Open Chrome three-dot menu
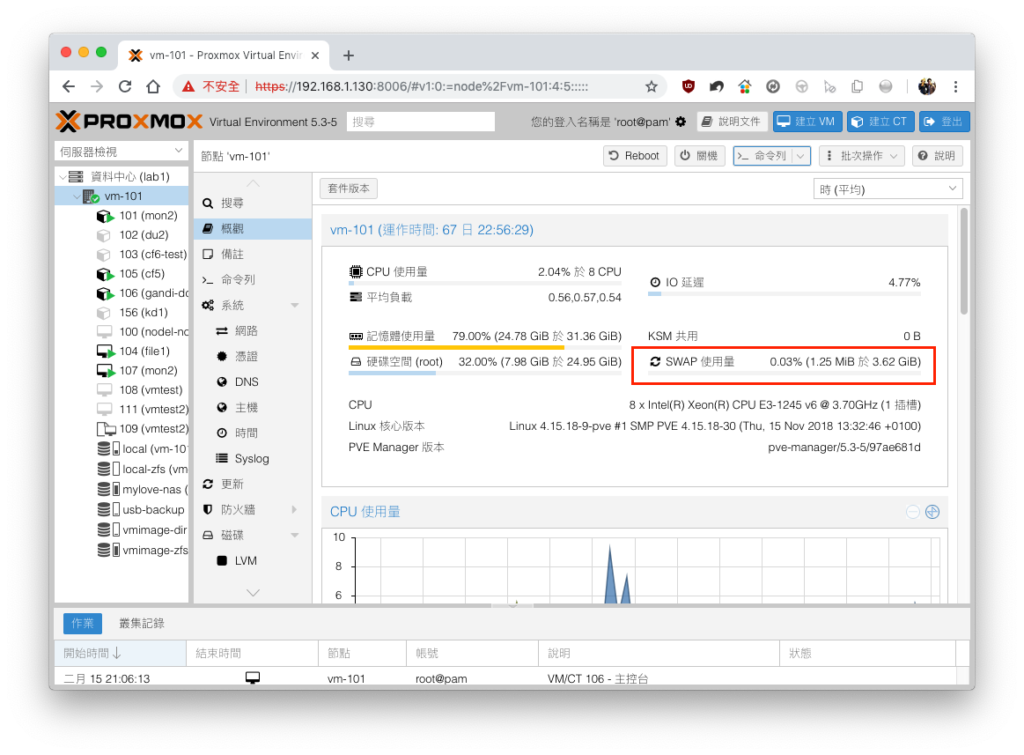The height and width of the screenshot is (755, 1024). click(x=955, y=86)
